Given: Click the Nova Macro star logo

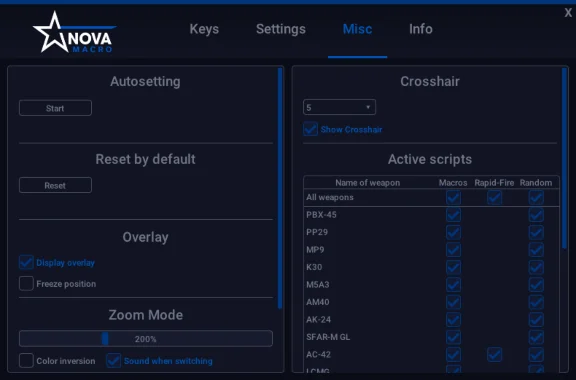Looking at the screenshot, I should coord(74,32).
